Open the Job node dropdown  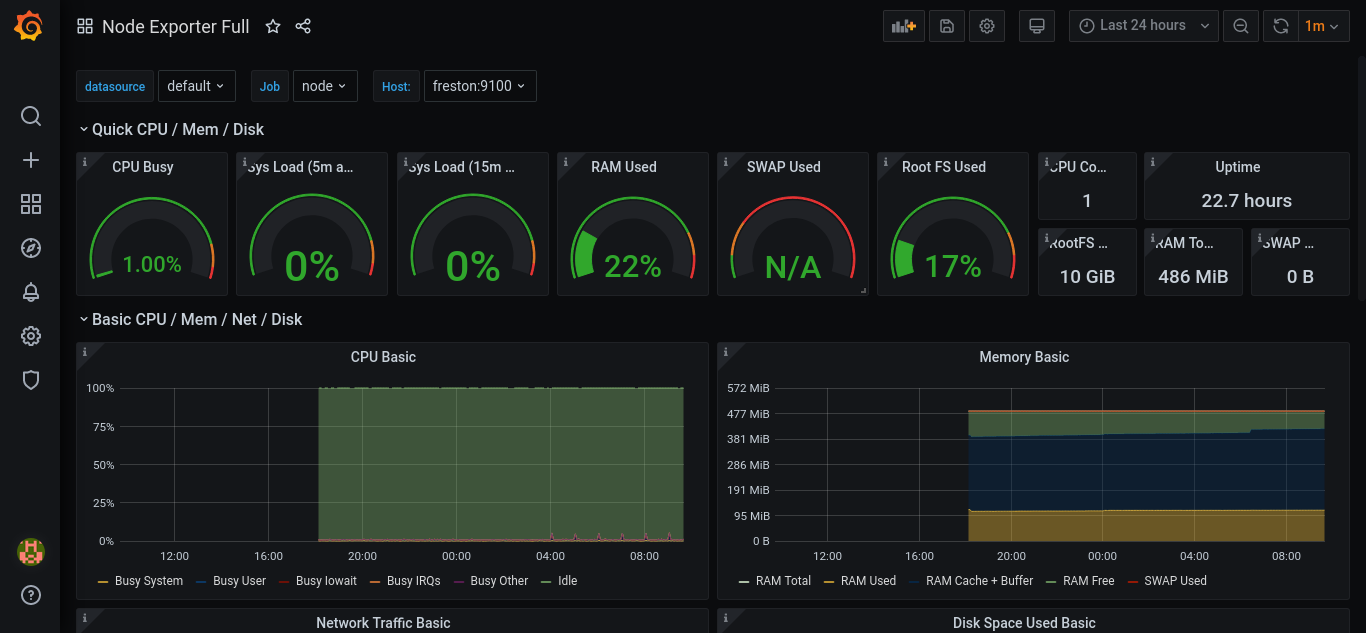325,86
